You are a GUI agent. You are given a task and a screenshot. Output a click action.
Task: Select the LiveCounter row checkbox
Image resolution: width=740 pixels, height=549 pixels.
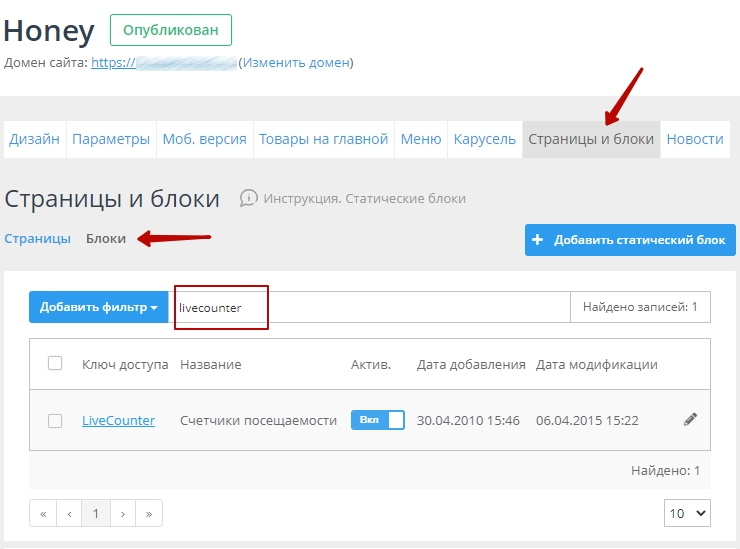[55, 421]
